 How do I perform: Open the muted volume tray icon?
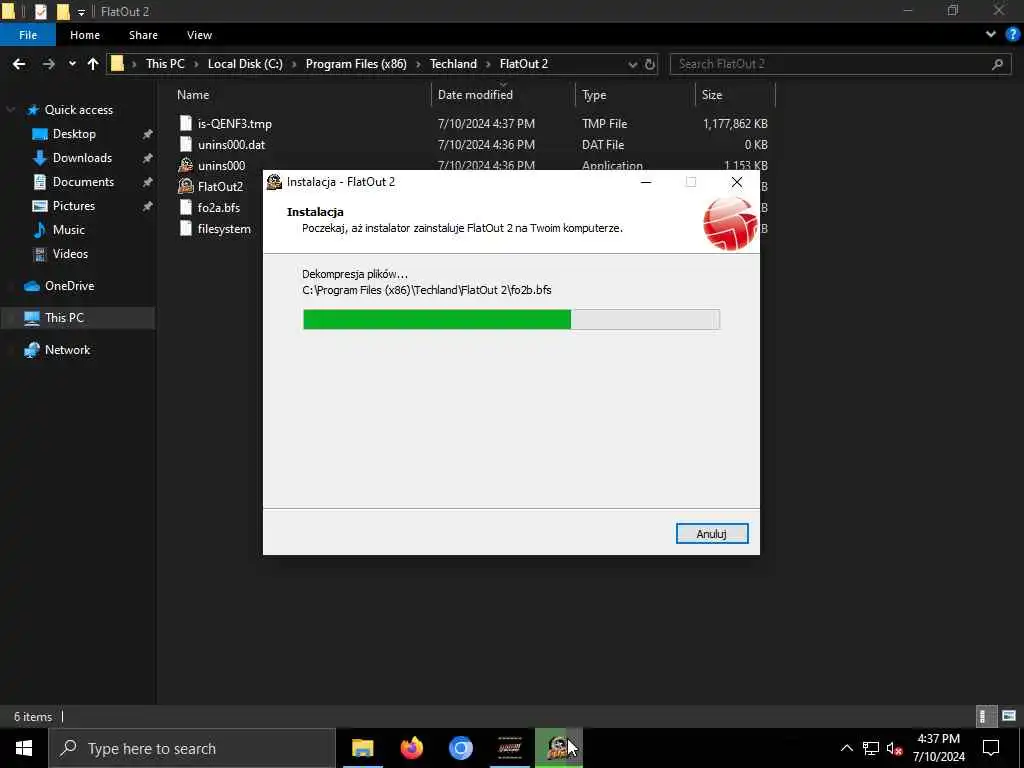coord(894,748)
